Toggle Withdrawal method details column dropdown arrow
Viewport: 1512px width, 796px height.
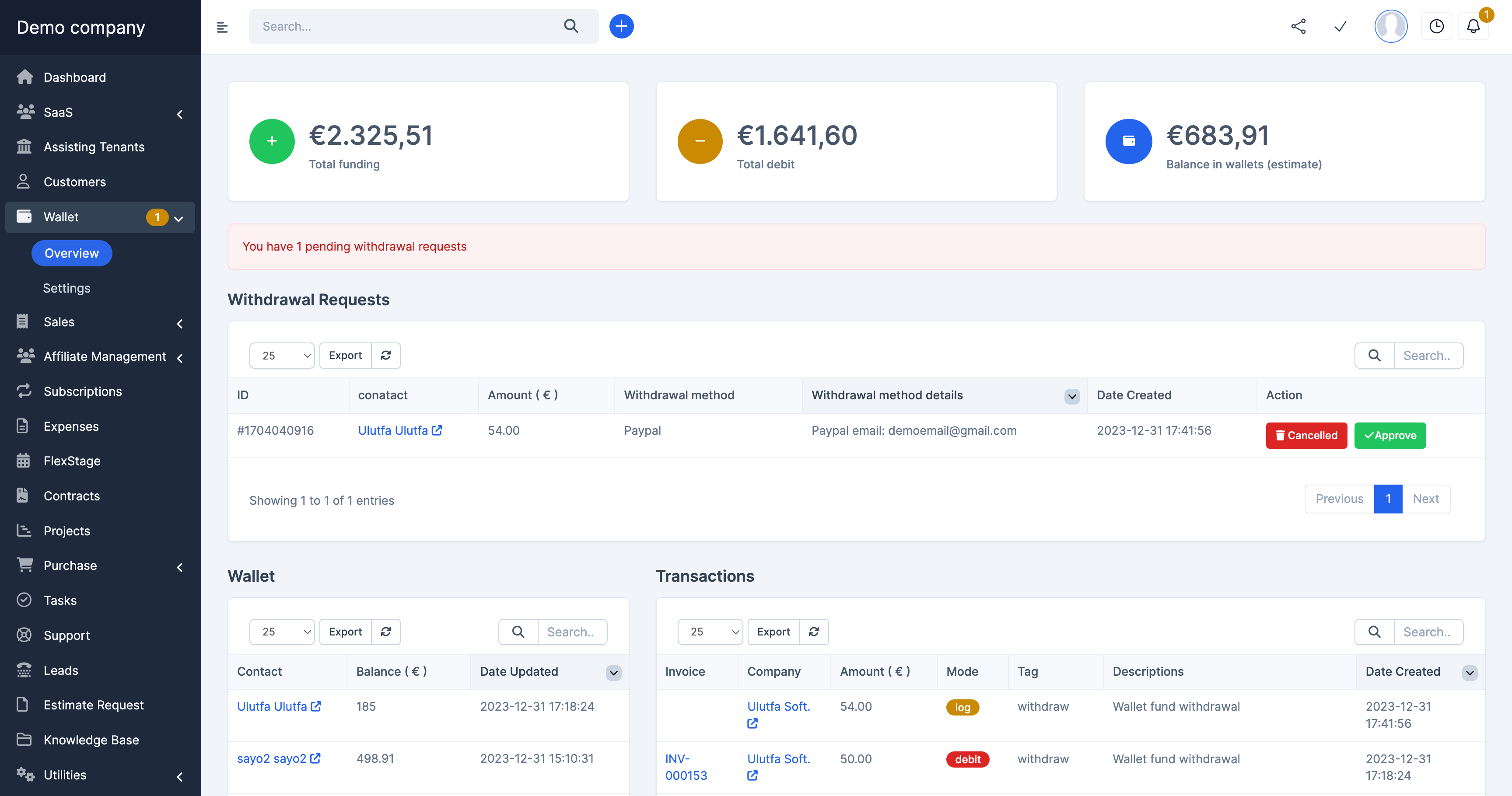tap(1072, 396)
